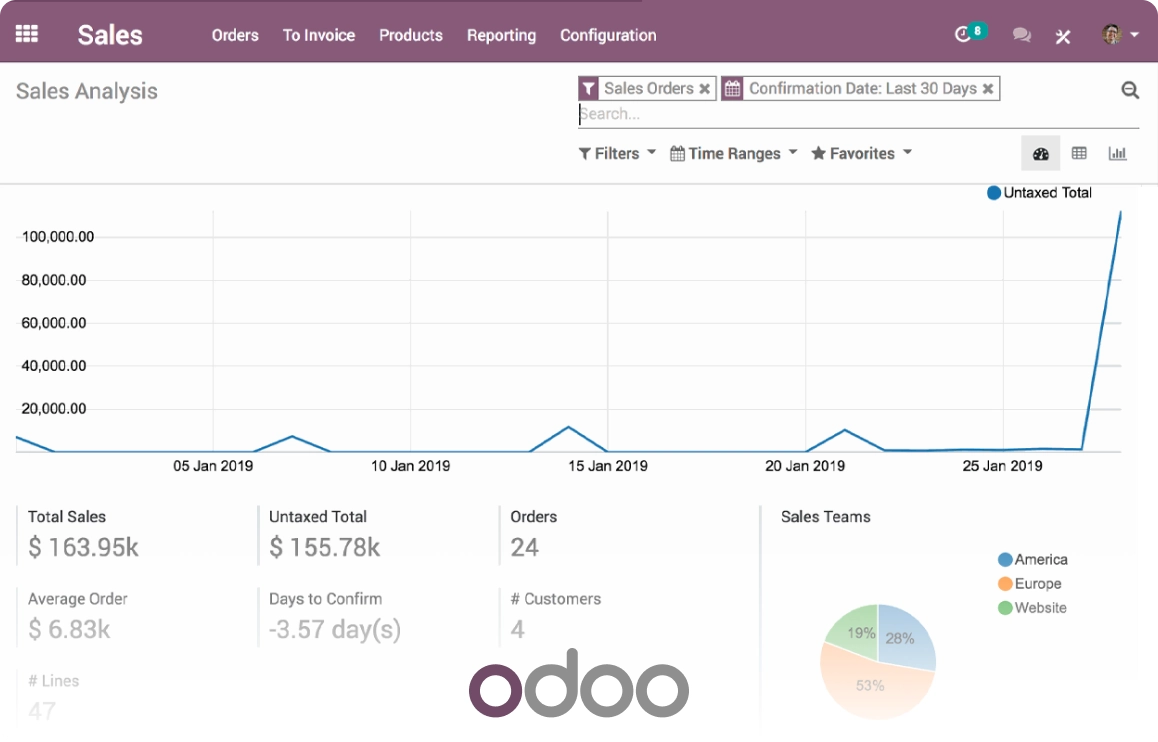Click the Sales app title

pyautogui.click(x=110, y=35)
